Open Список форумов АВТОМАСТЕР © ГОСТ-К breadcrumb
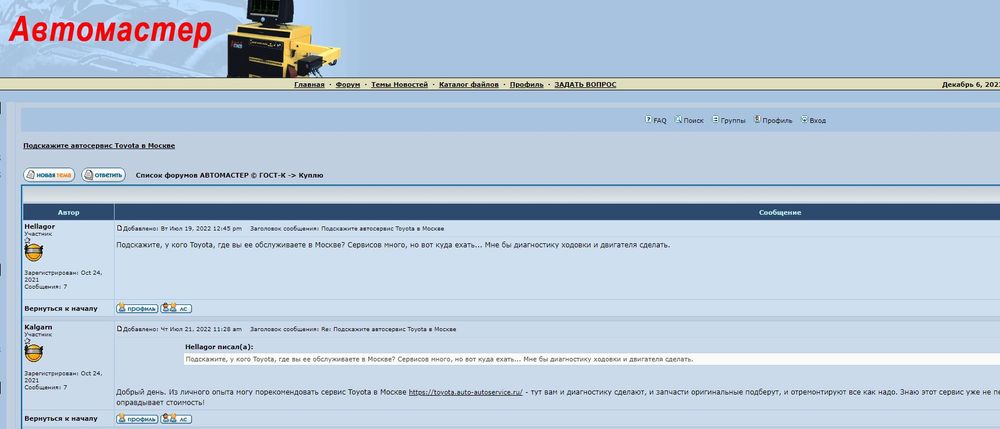Image resolution: width=1000 pixels, height=429 pixels. click(211, 175)
